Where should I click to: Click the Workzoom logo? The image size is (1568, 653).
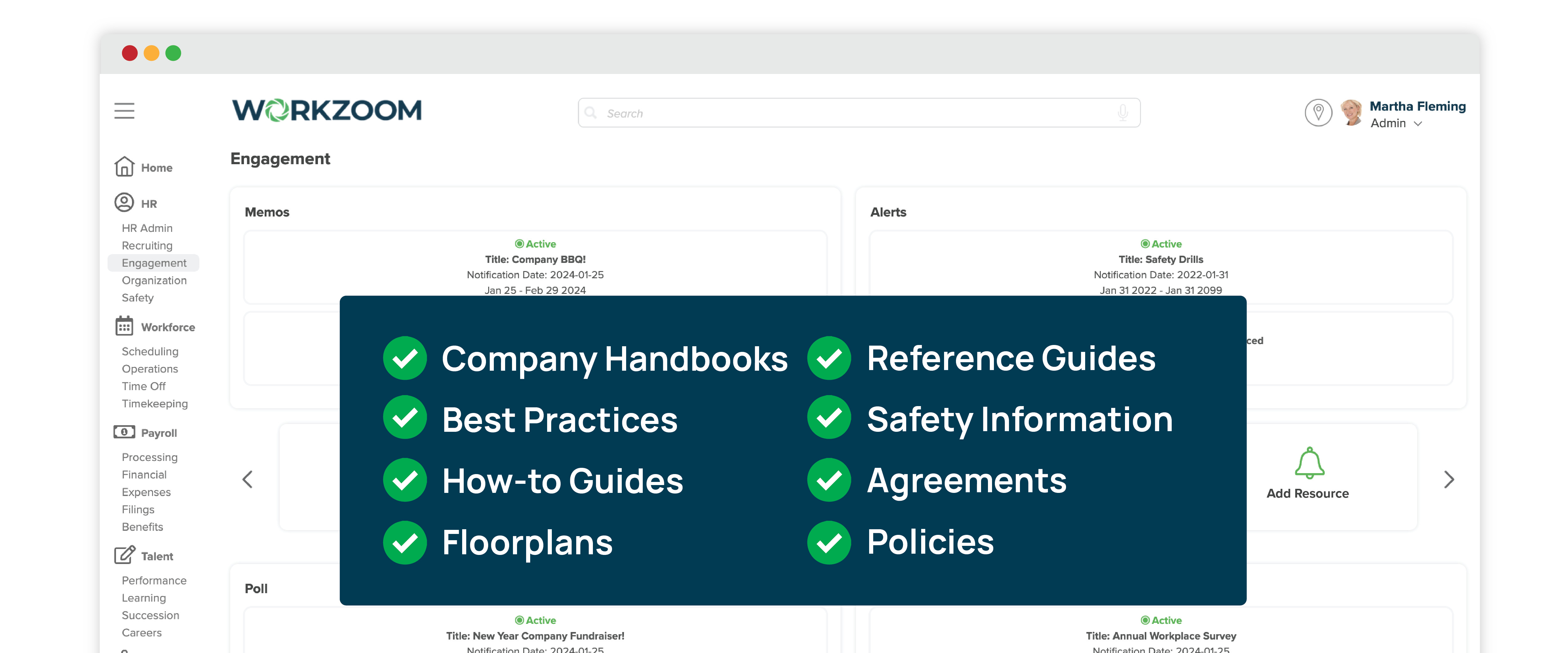(327, 110)
